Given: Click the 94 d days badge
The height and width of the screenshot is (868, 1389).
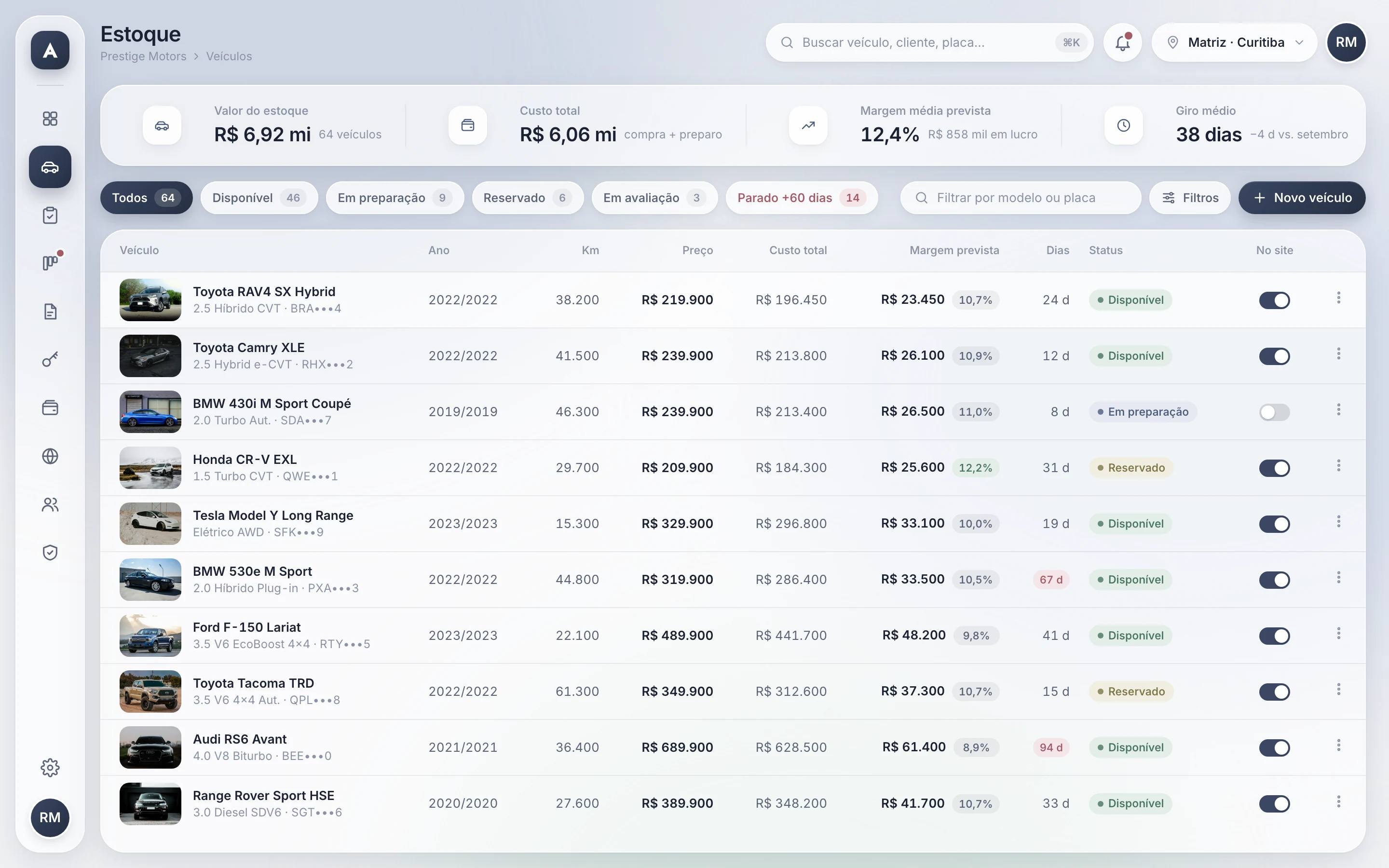Looking at the screenshot, I should (1051, 747).
